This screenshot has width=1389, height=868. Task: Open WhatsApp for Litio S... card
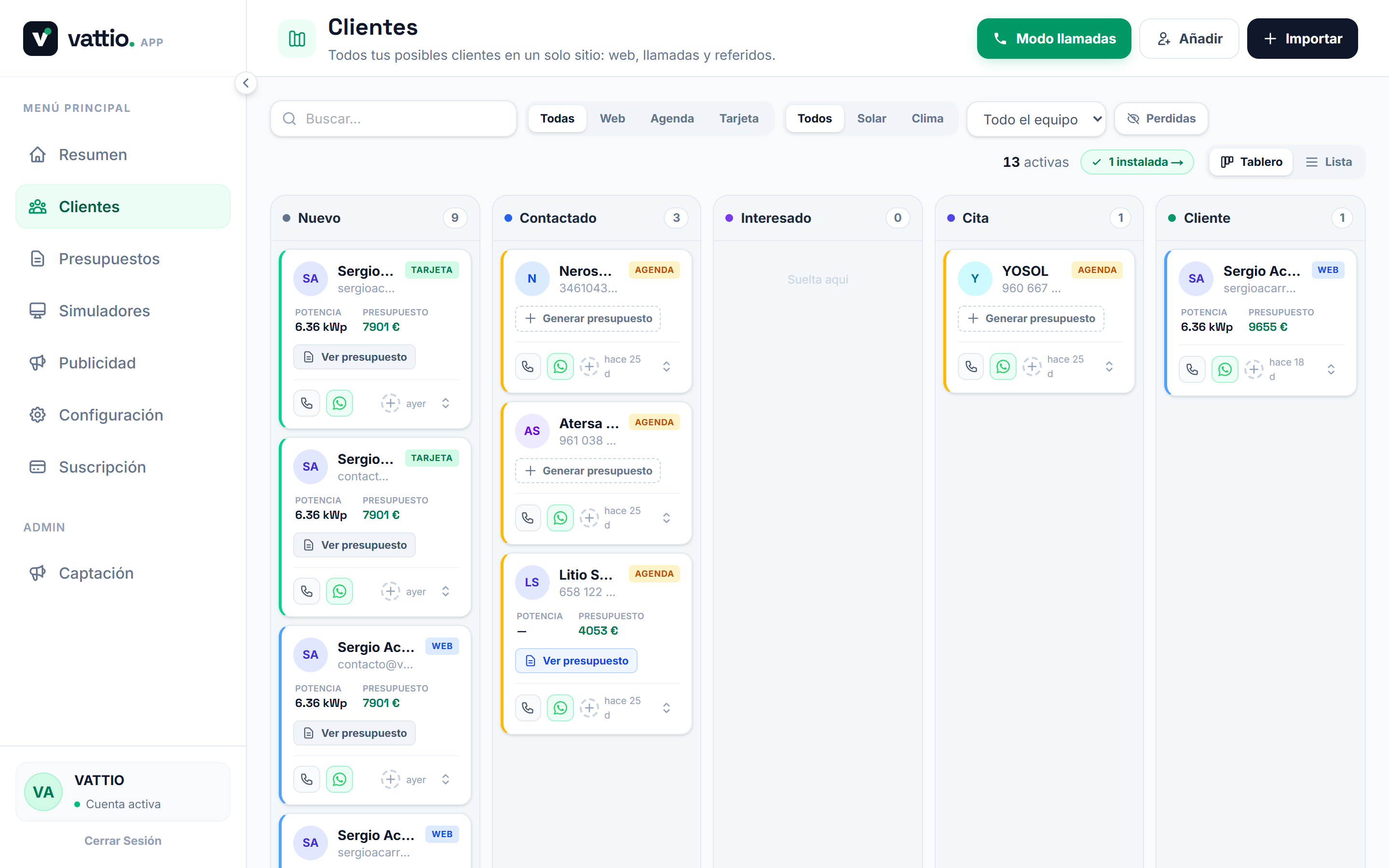point(560,708)
